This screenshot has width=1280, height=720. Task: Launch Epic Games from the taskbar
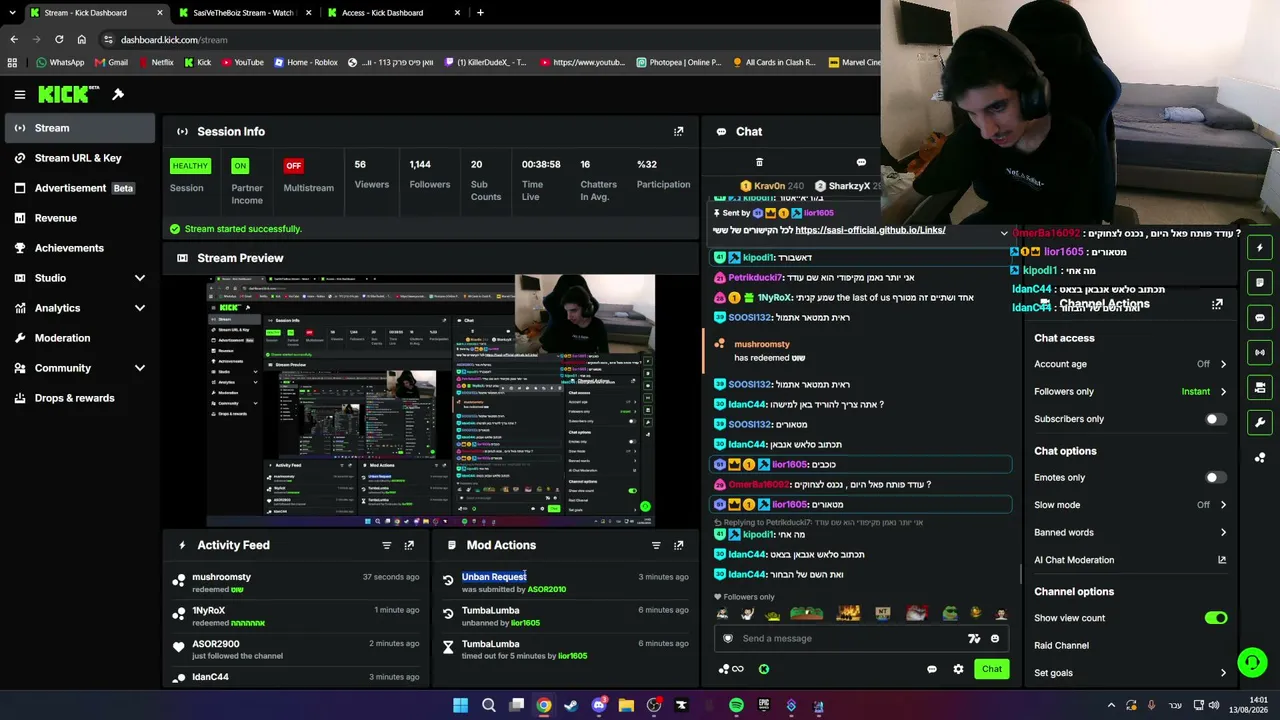click(764, 706)
